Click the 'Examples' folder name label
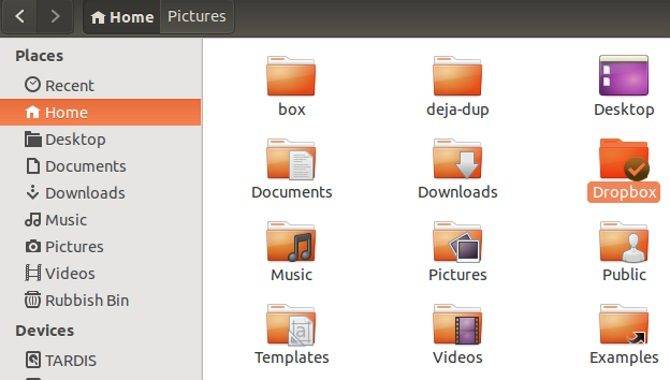670x380 pixels. (x=624, y=358)
